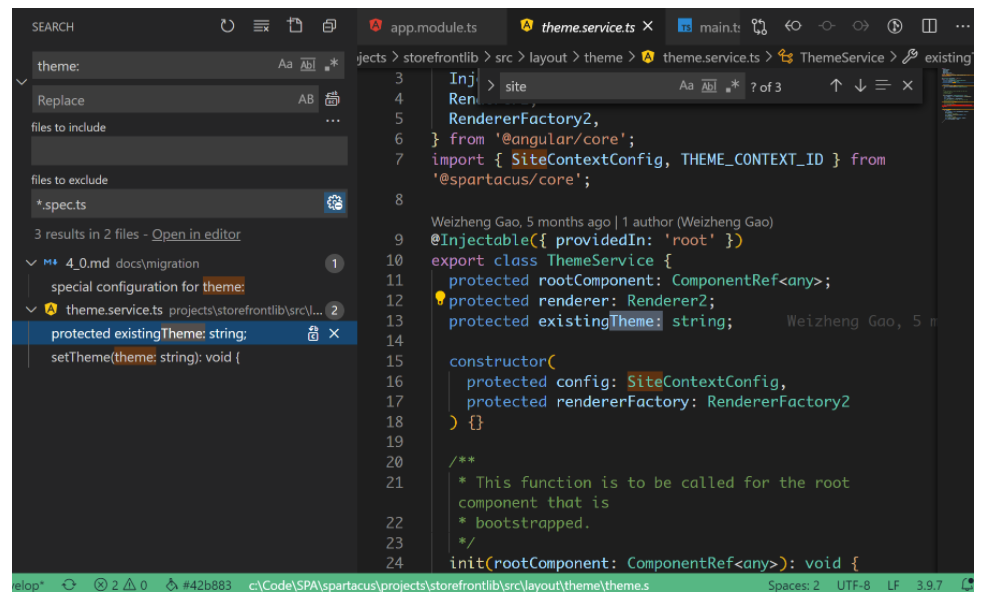Screen dimensions: 989x611
Task: Clear all search results
Action: pyautogui.click(x=261, y=27)
